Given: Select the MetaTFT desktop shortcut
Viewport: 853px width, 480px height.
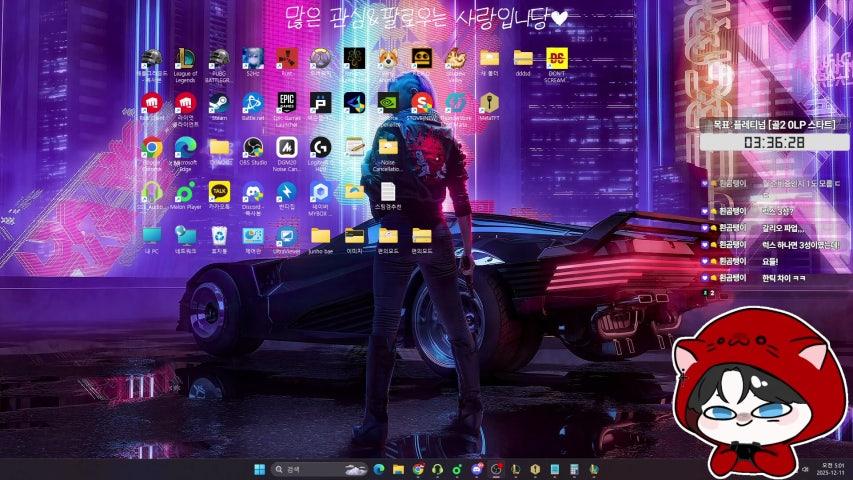Looking at the screenshot, I should (x=489, y=103).
